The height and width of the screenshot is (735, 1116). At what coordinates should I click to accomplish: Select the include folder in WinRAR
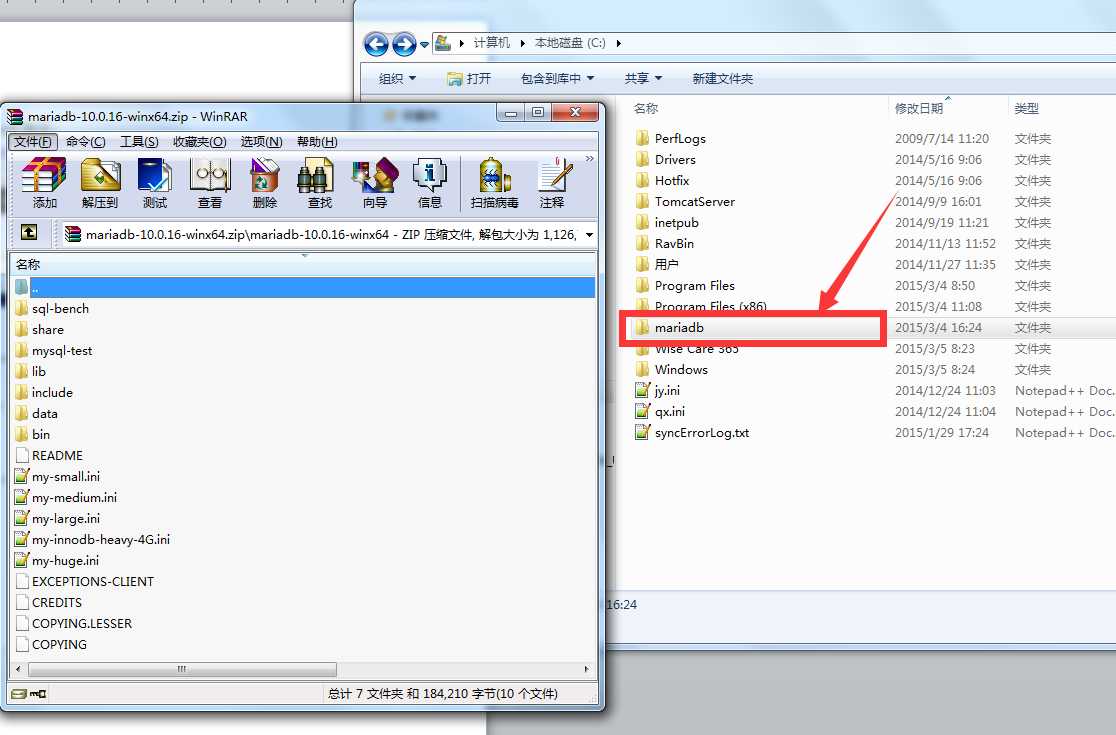pos(43,392)
